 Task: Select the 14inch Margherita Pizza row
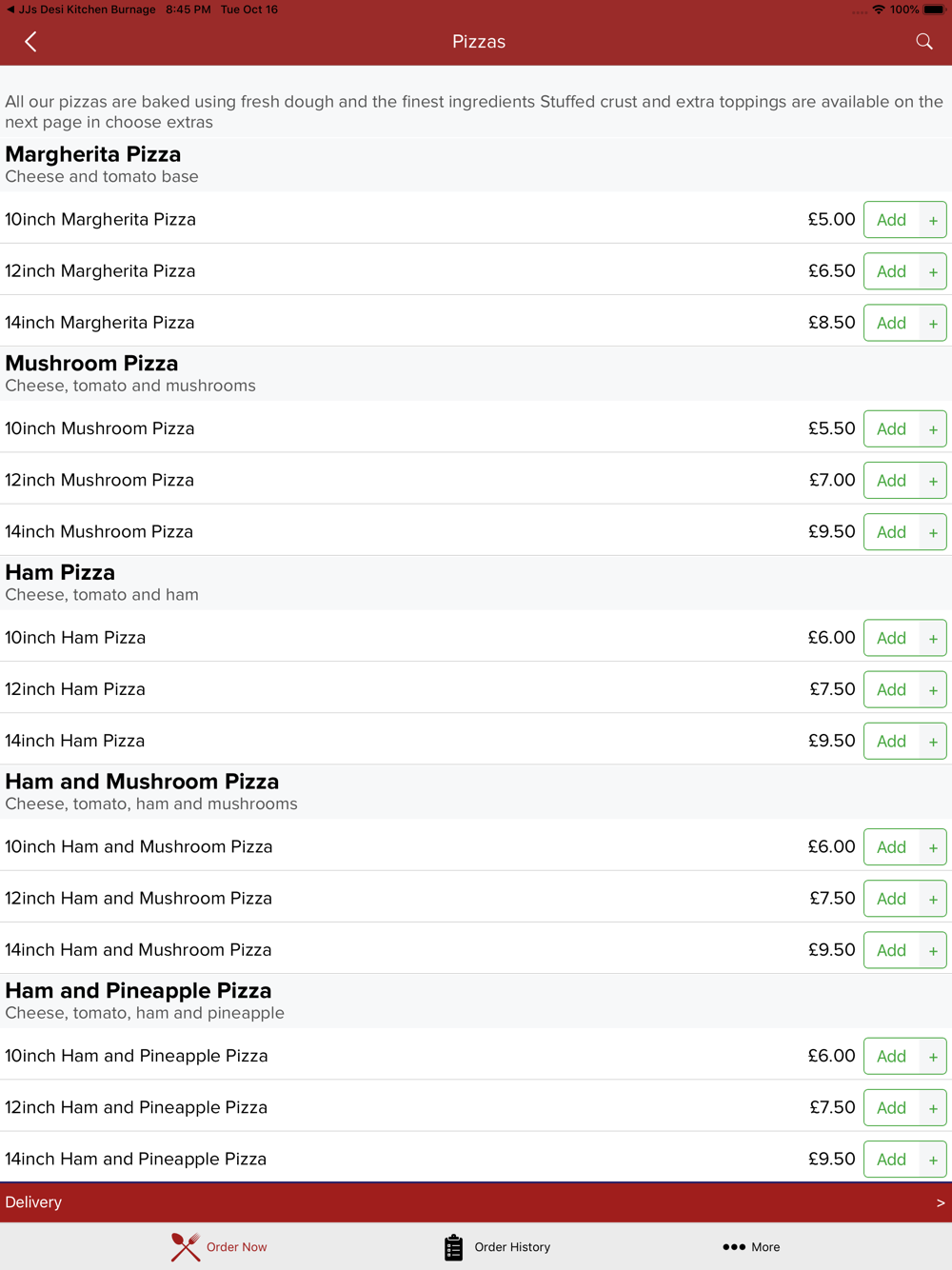click(381, 323)
